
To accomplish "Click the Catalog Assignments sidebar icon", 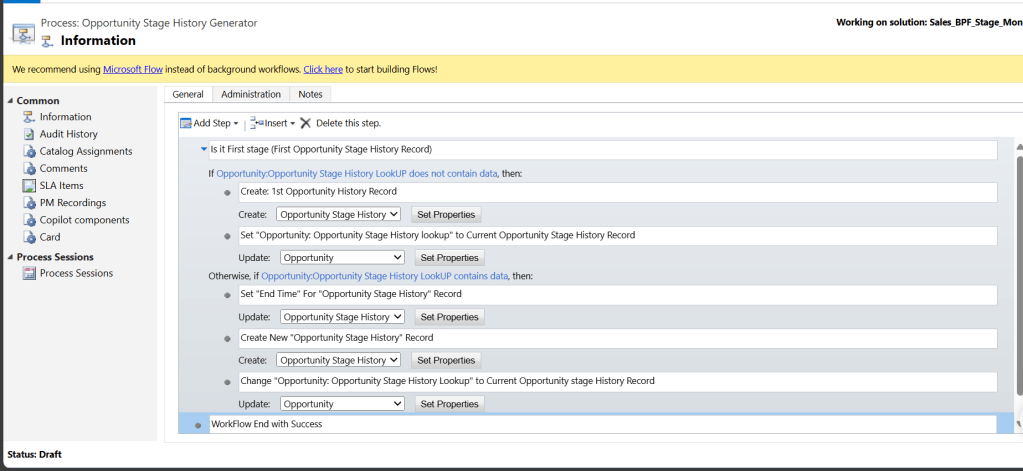I will pos(29,151).
